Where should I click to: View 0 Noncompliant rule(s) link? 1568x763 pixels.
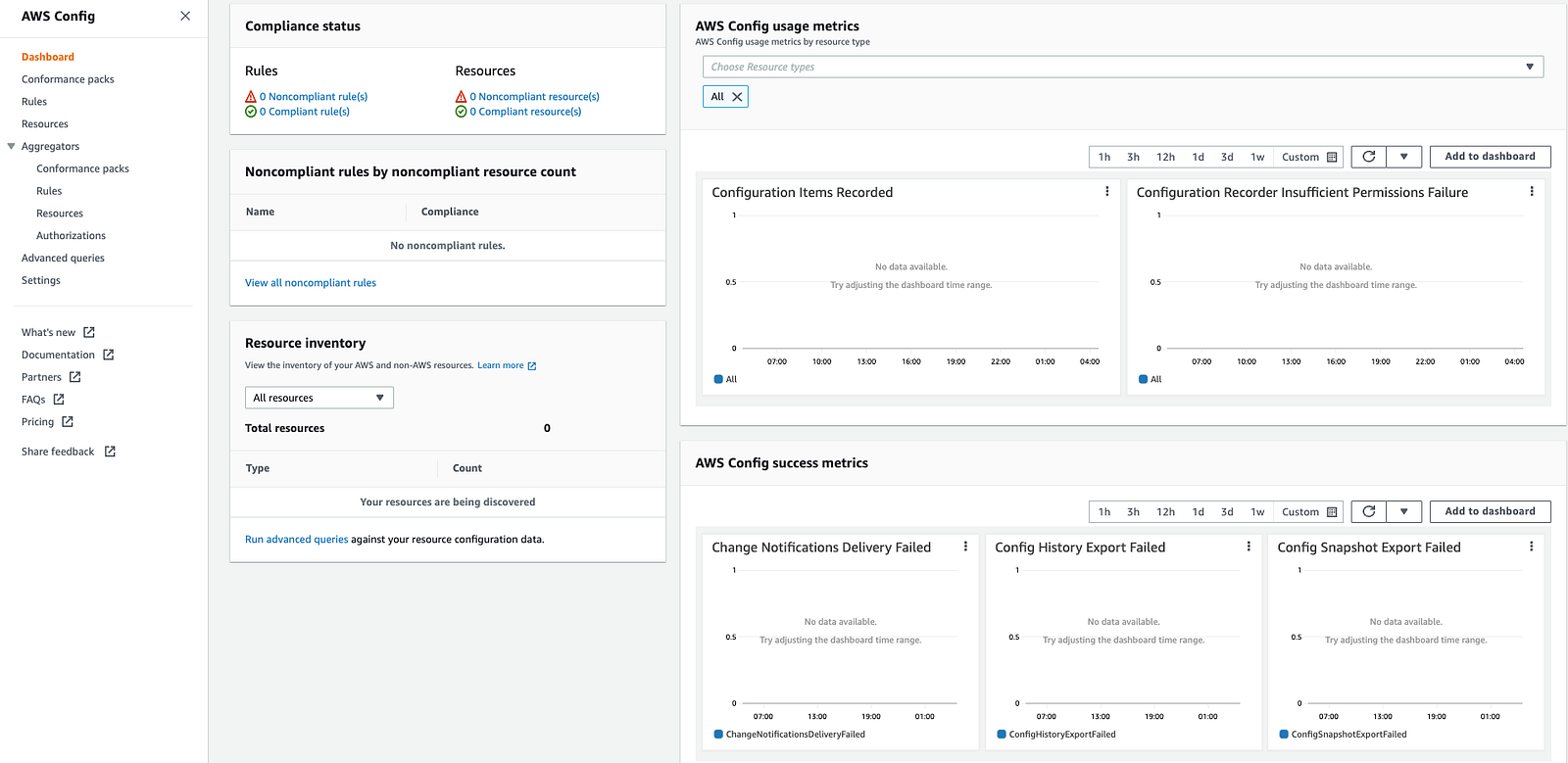(314, 97)
